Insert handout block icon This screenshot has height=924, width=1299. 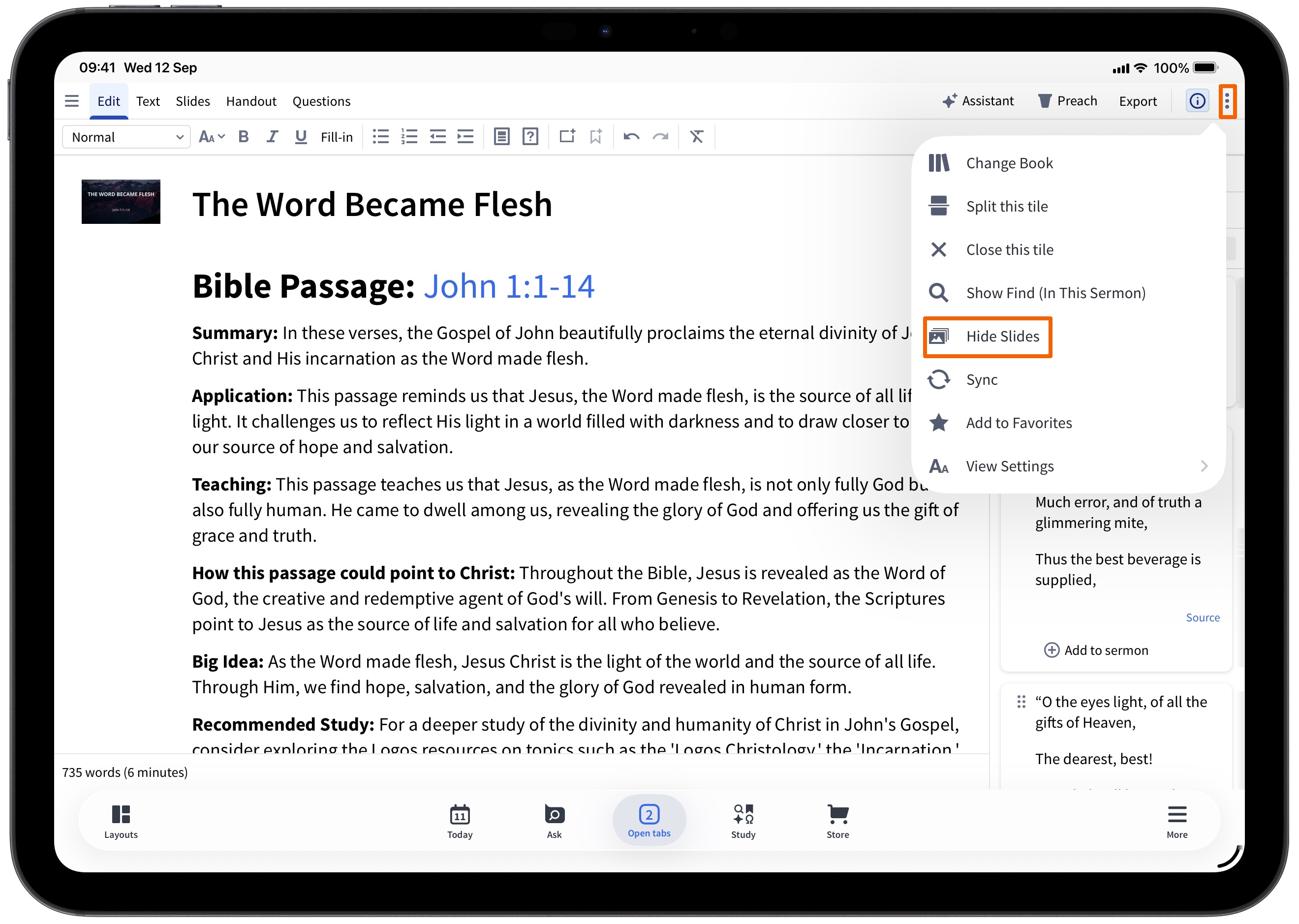(x=501, y=137)
